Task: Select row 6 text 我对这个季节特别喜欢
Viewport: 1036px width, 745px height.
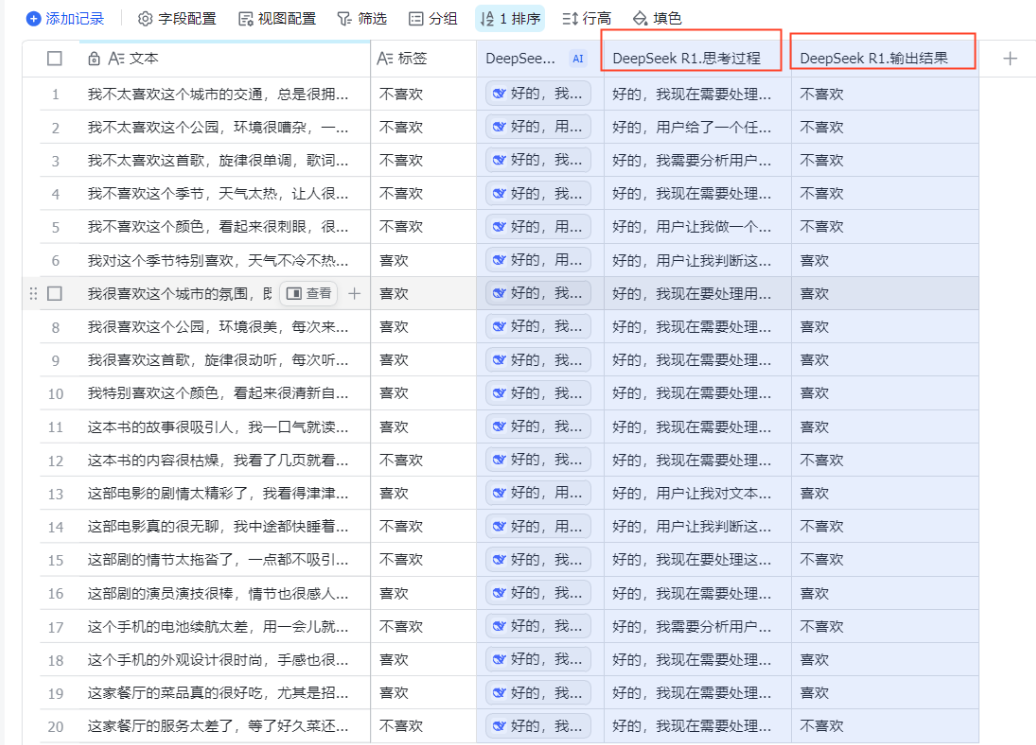Action: pos(218,260)
